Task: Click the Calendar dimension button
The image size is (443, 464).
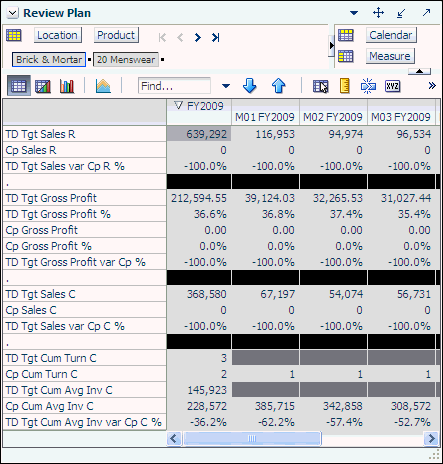Action: [391, 35]
